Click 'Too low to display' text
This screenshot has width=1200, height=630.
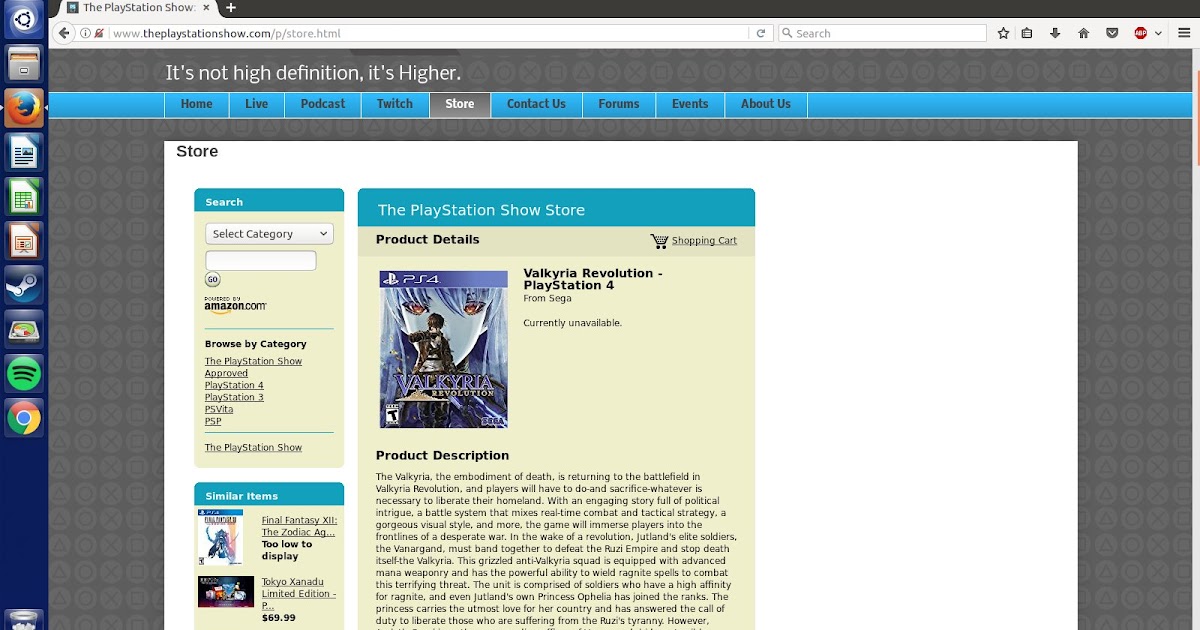click(x=287, y=550)
